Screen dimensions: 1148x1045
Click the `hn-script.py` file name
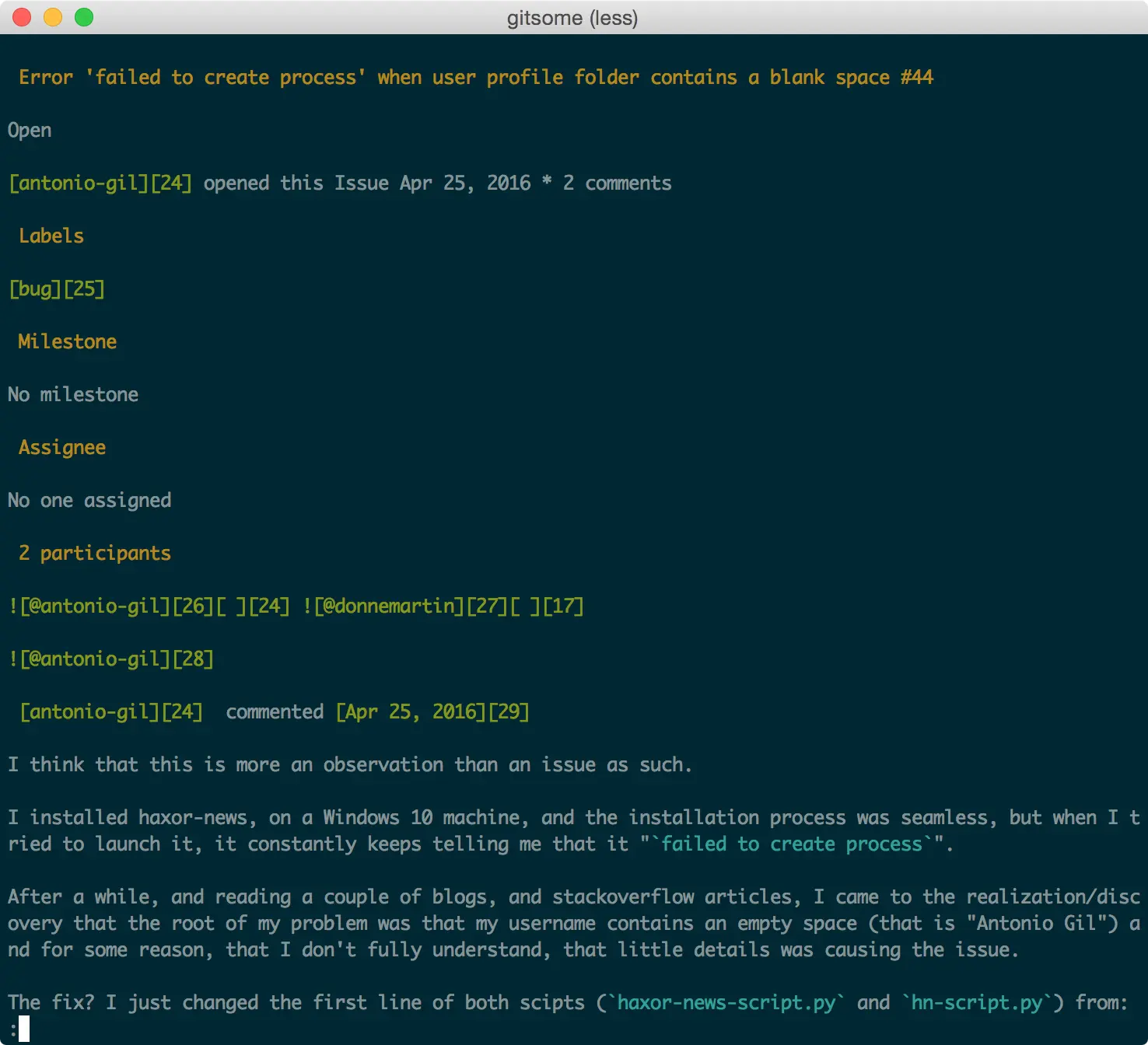pyautogui.click(x=977, y=1003)
